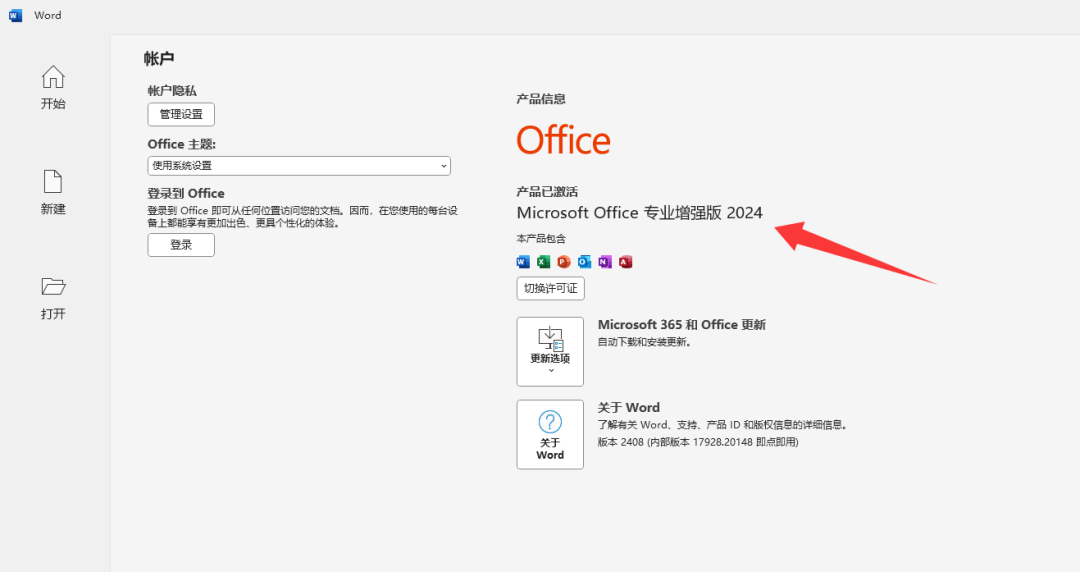Open the 打开 folder page in sidebar
This screenshot has height=572, width=1080.
(x=53, y=298)
